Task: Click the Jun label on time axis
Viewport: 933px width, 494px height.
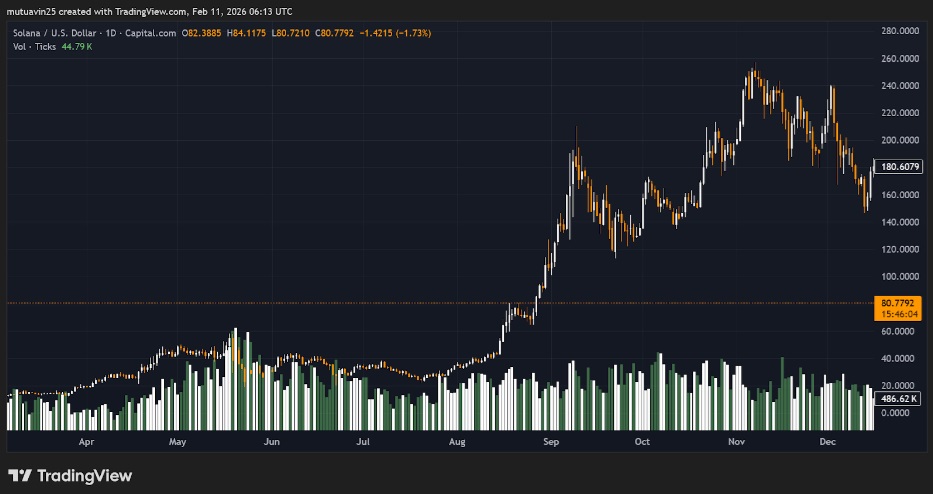Action: click(271, 442)
